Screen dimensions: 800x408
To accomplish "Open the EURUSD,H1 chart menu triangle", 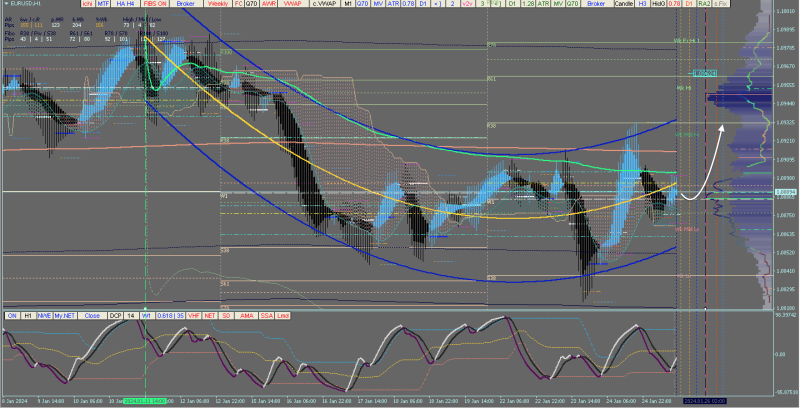I will [x=7, y=4].
